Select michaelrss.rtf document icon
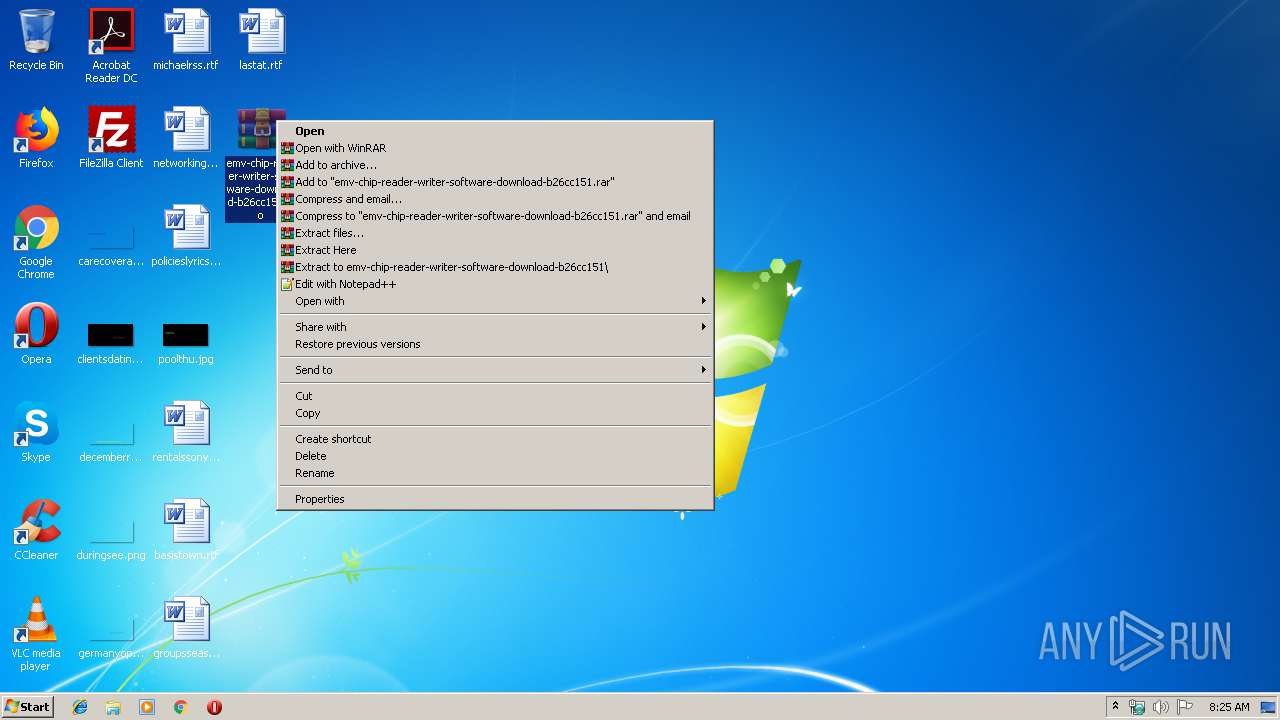Screen dimensions: 1280x720 (x=186, y=40)
